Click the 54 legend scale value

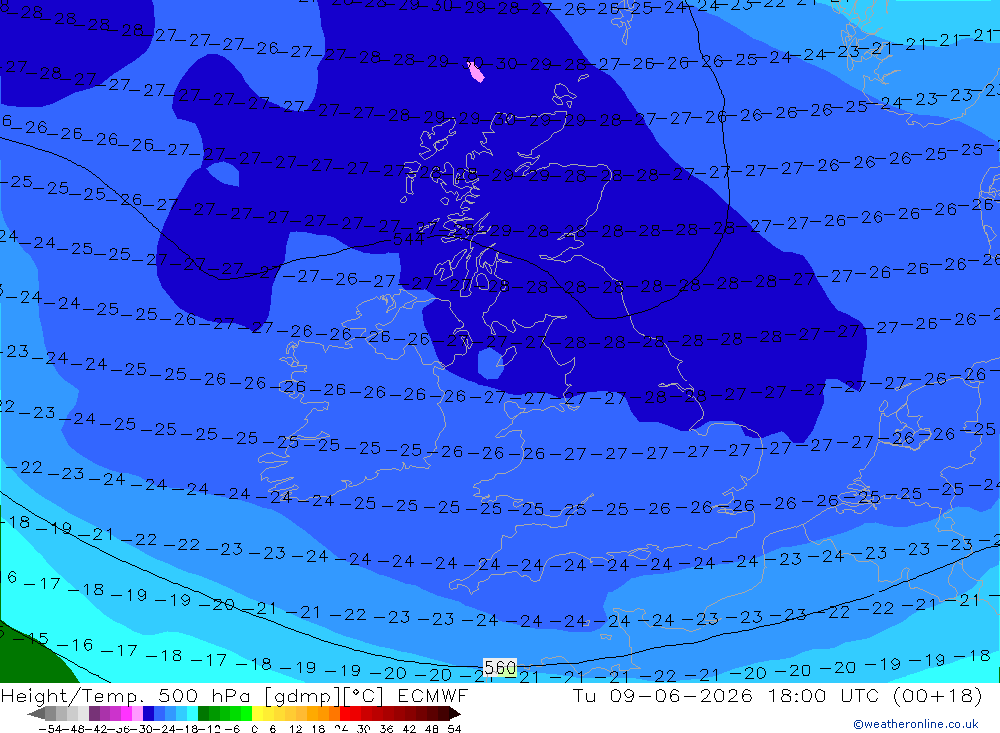[x=454, y=729]
